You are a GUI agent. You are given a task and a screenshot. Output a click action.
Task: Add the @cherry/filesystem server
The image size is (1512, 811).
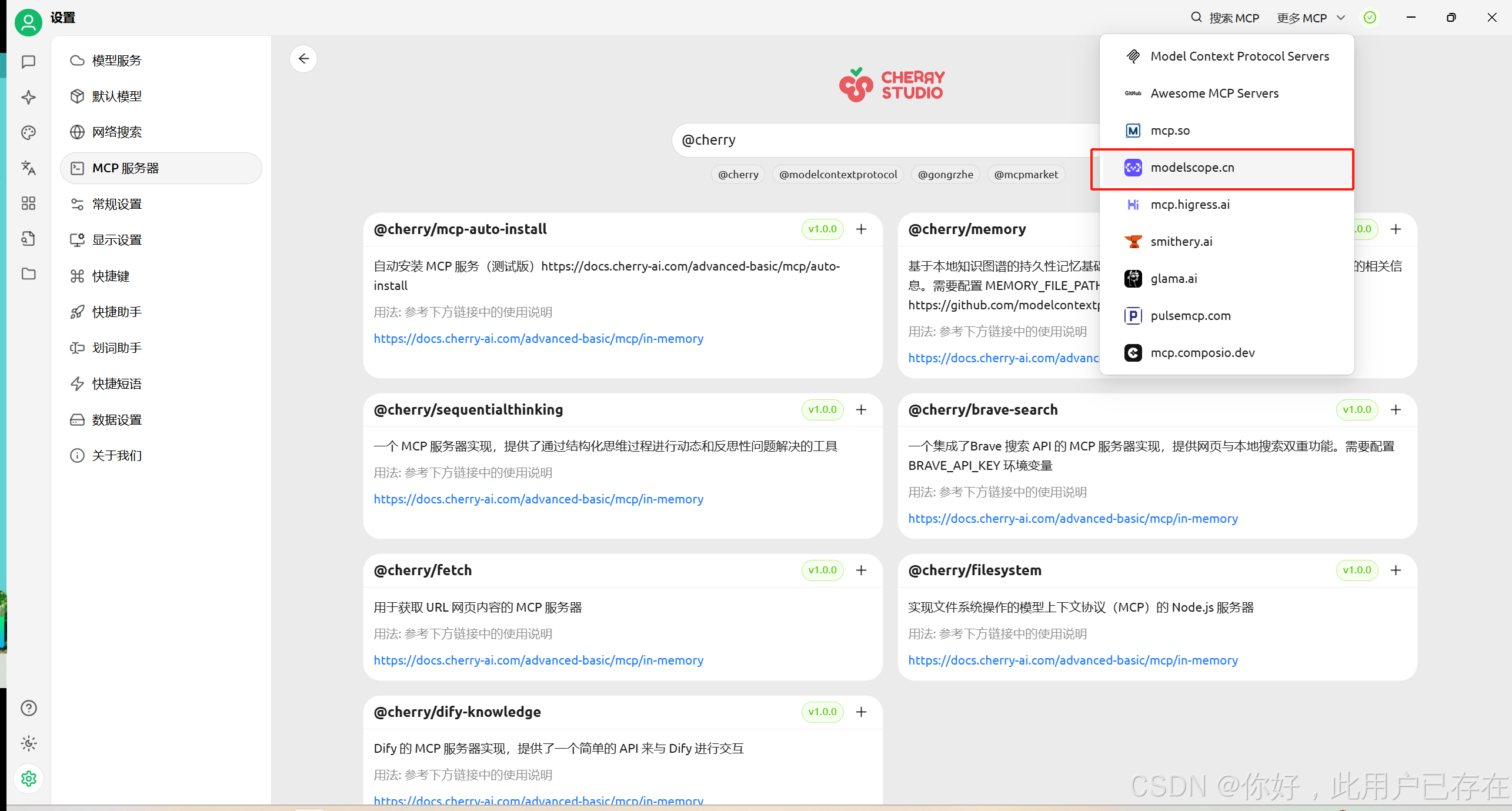click(x=1396, y=570)
